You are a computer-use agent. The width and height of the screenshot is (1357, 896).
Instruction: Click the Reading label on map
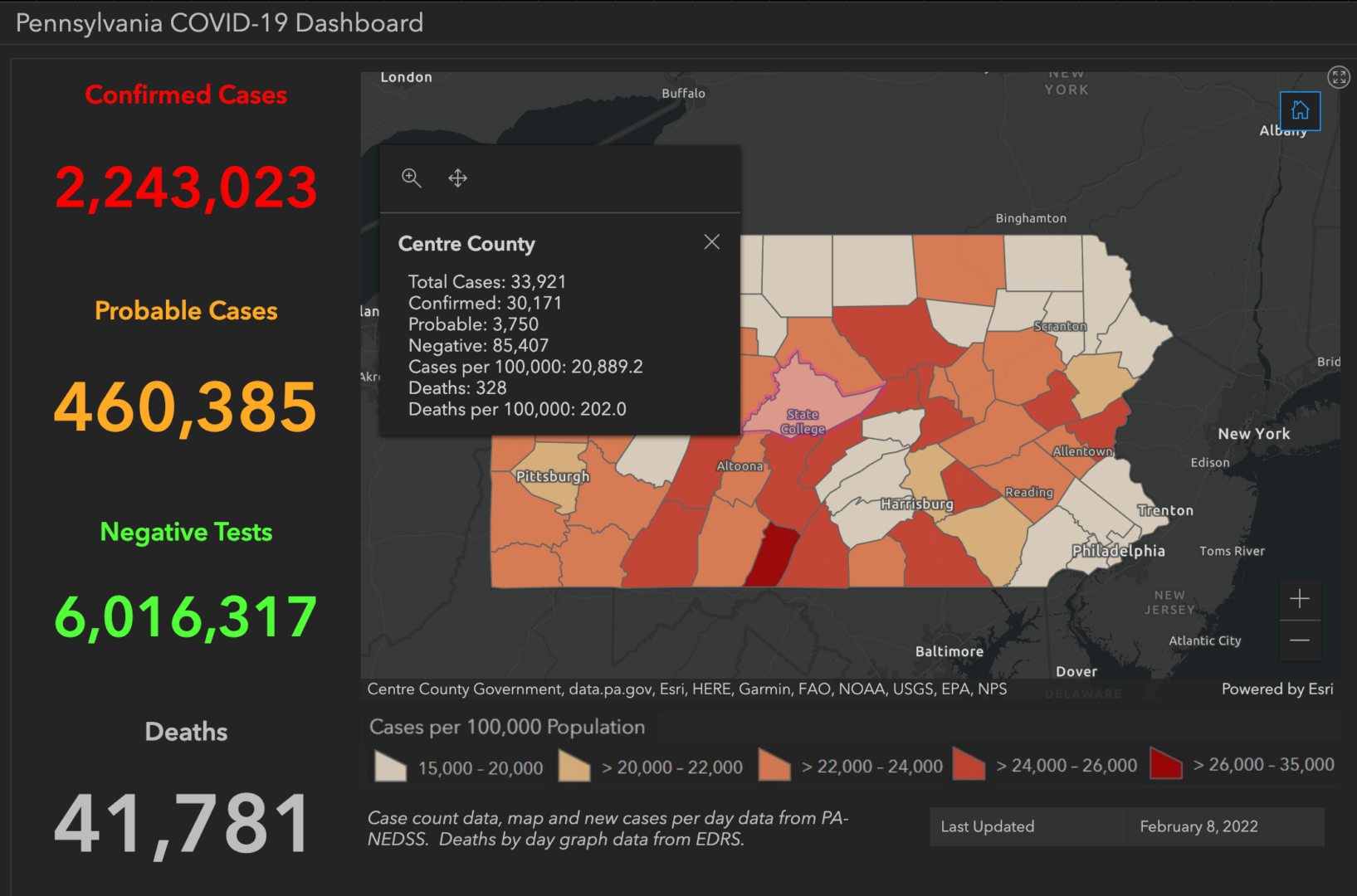[x=1029, y=492]
